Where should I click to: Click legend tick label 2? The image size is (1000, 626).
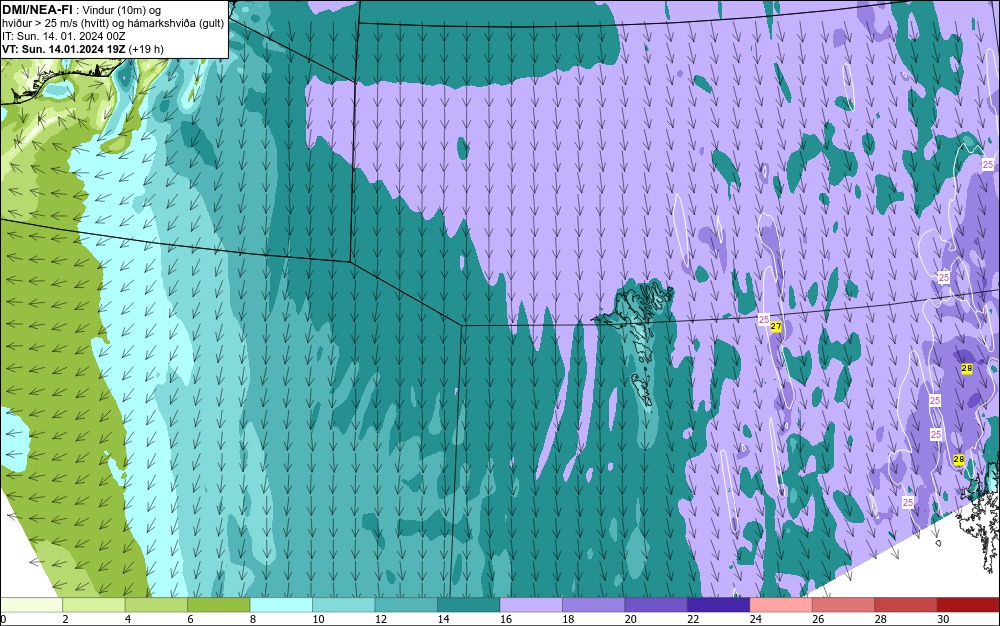[65, 619]
